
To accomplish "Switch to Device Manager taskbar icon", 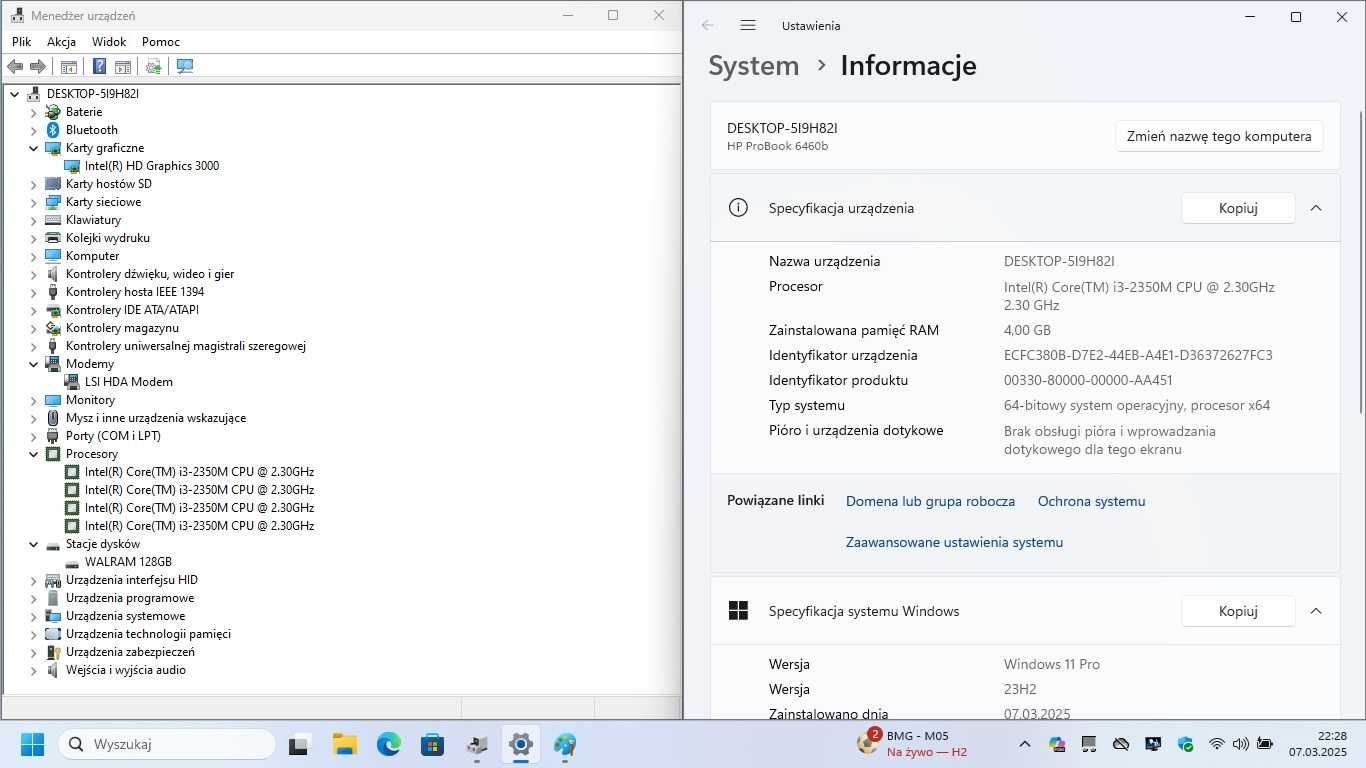I will pyautogui.click(x=477, y=745).
